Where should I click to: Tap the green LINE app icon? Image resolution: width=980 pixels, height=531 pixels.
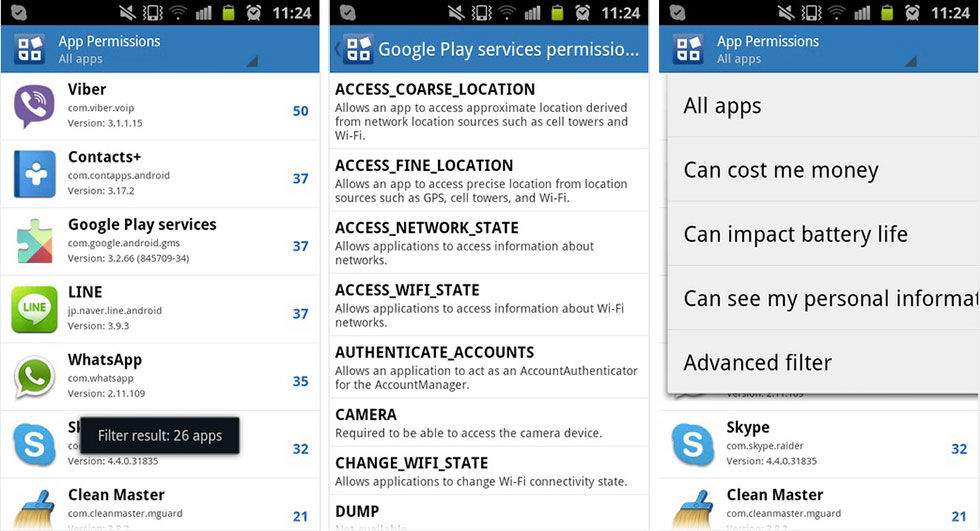[x=34, y=309]
